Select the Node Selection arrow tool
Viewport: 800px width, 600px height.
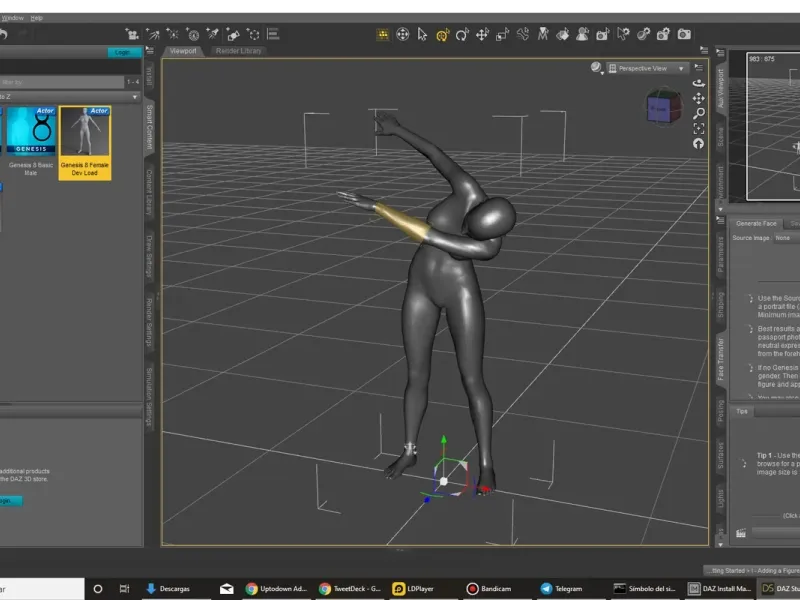click(422, 34)
